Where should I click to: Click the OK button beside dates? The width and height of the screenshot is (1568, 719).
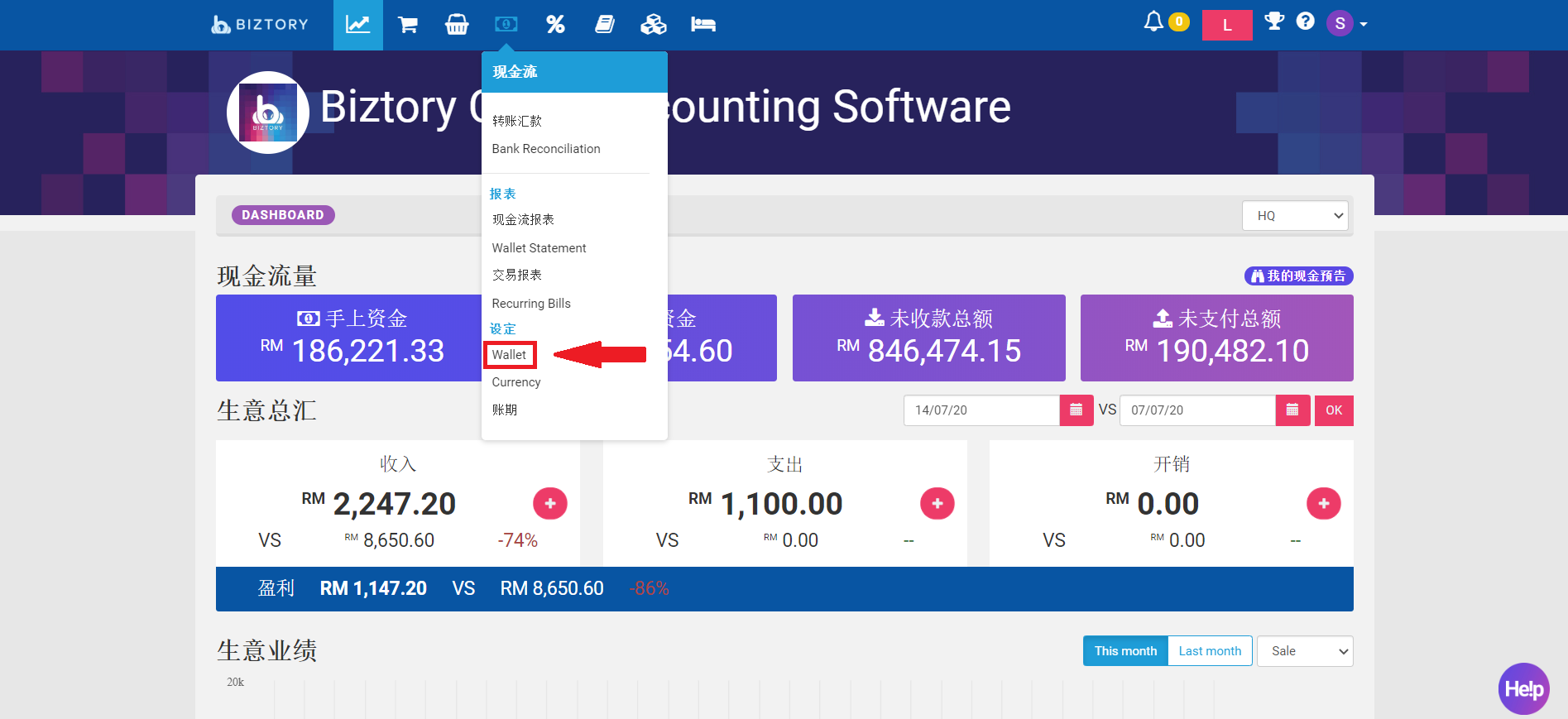pos(1334,410)
